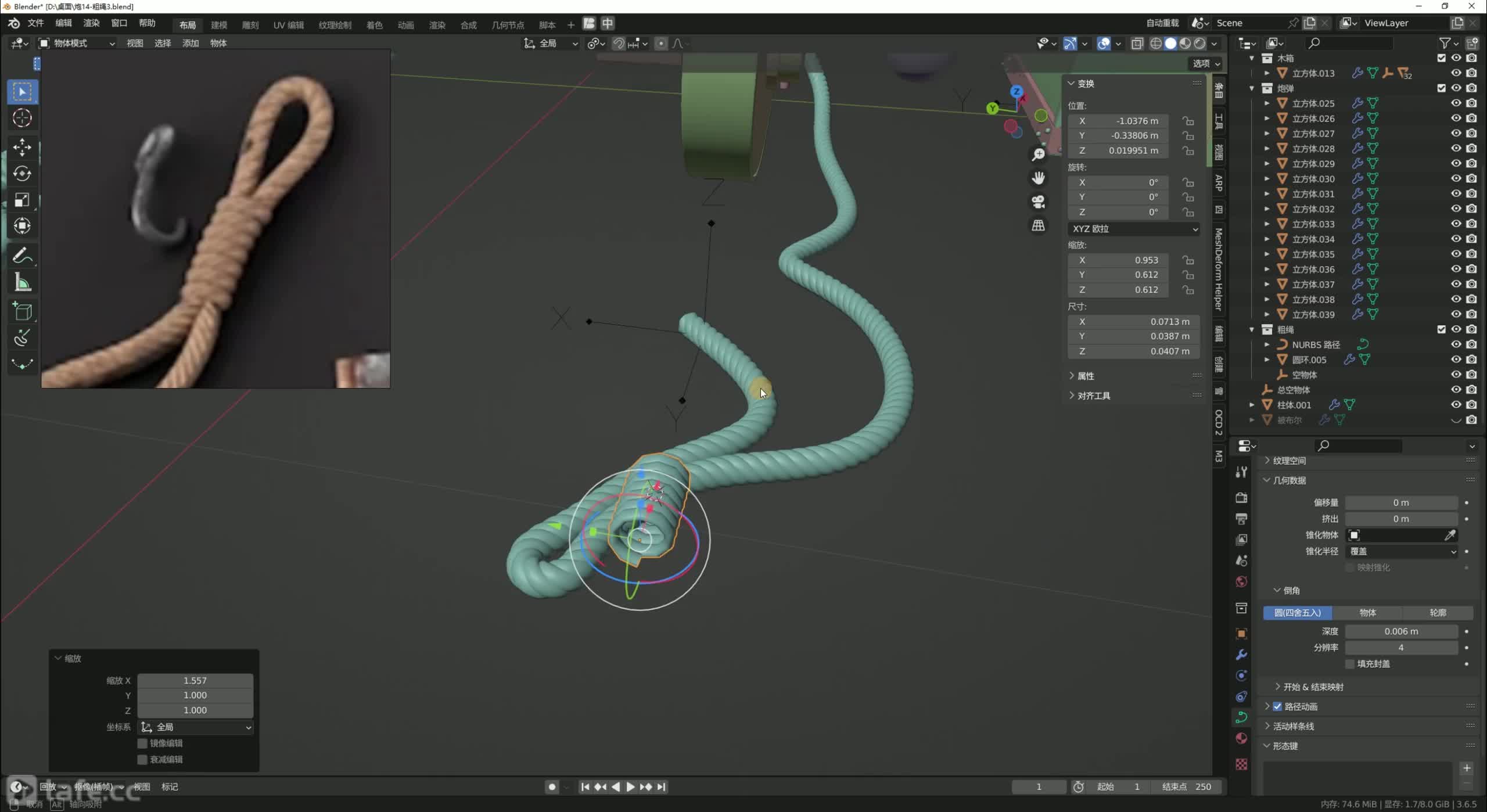Expand the 属性 panel

[x=1086, y=376]
